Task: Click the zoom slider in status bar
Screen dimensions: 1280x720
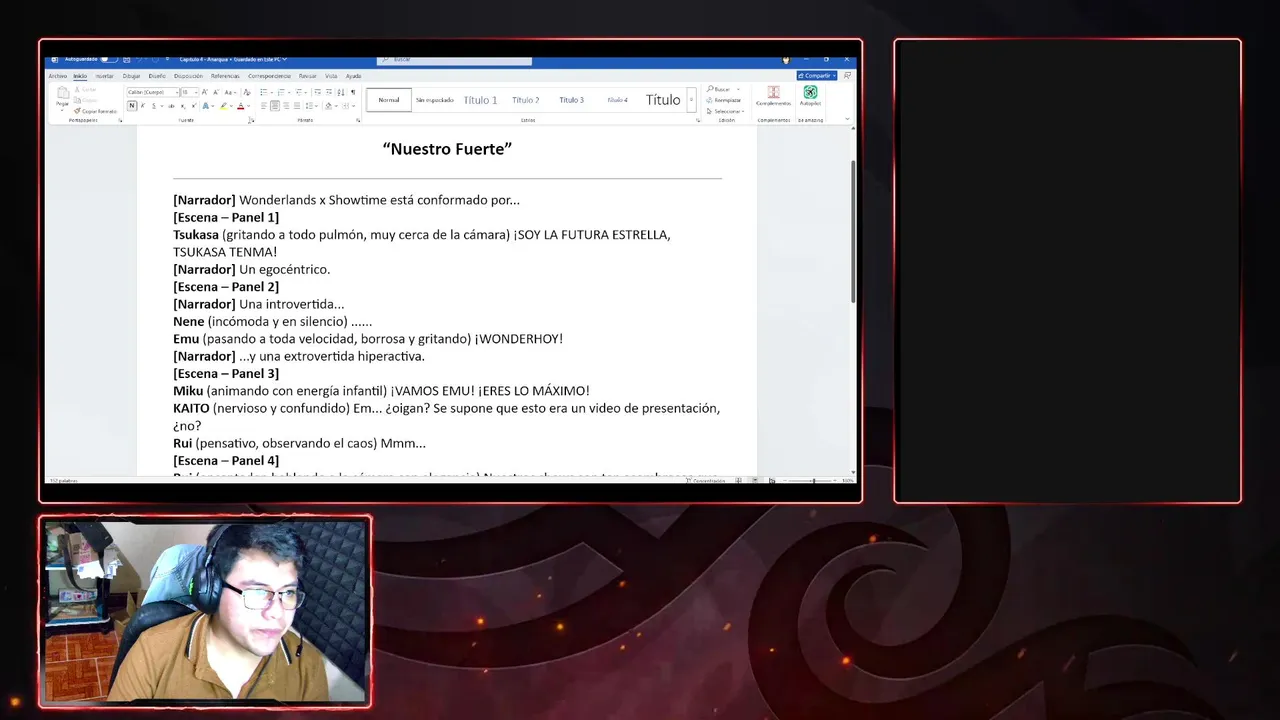Action: (812, 481)
